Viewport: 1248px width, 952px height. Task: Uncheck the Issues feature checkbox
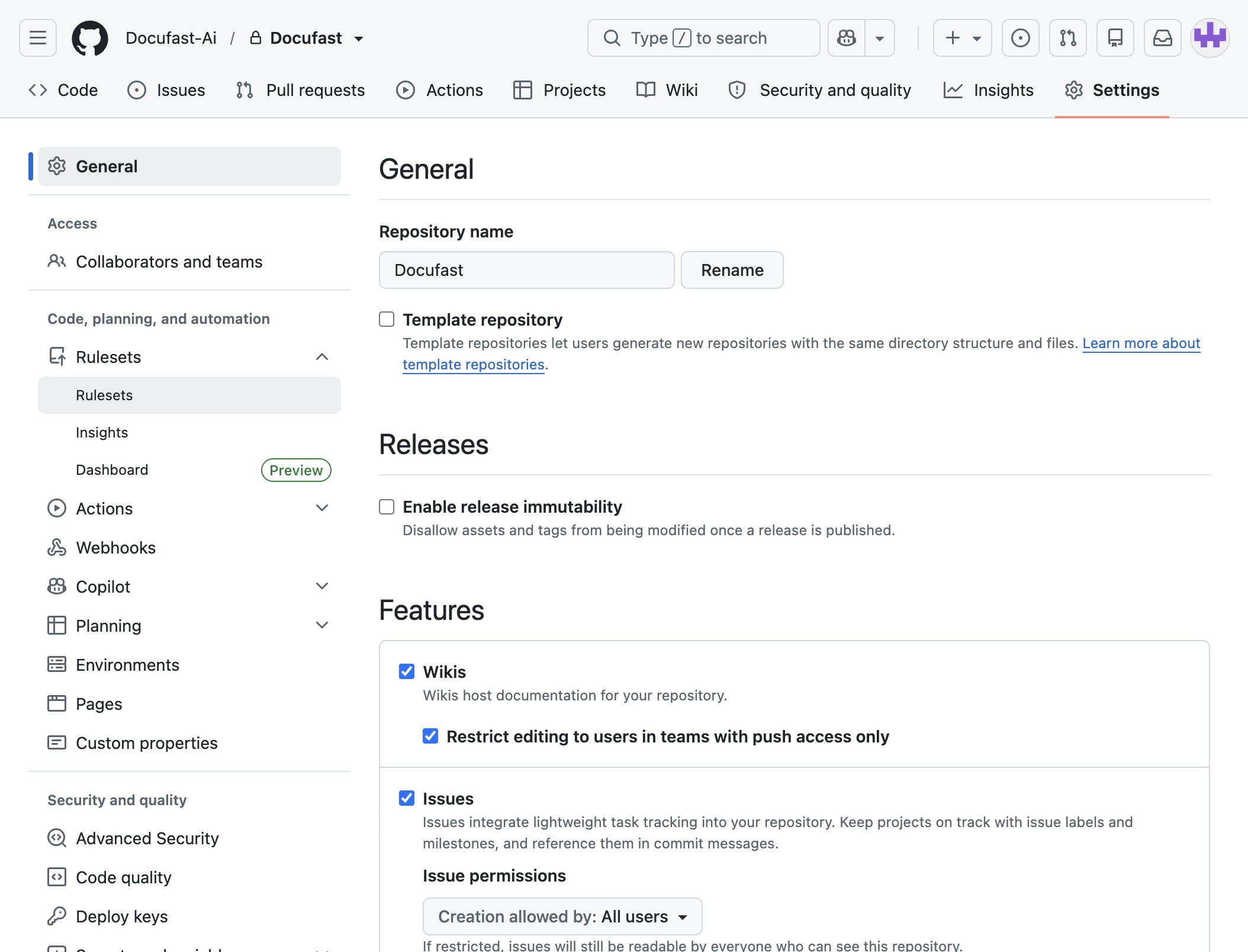pyautogui.click(x=407, y=798)
